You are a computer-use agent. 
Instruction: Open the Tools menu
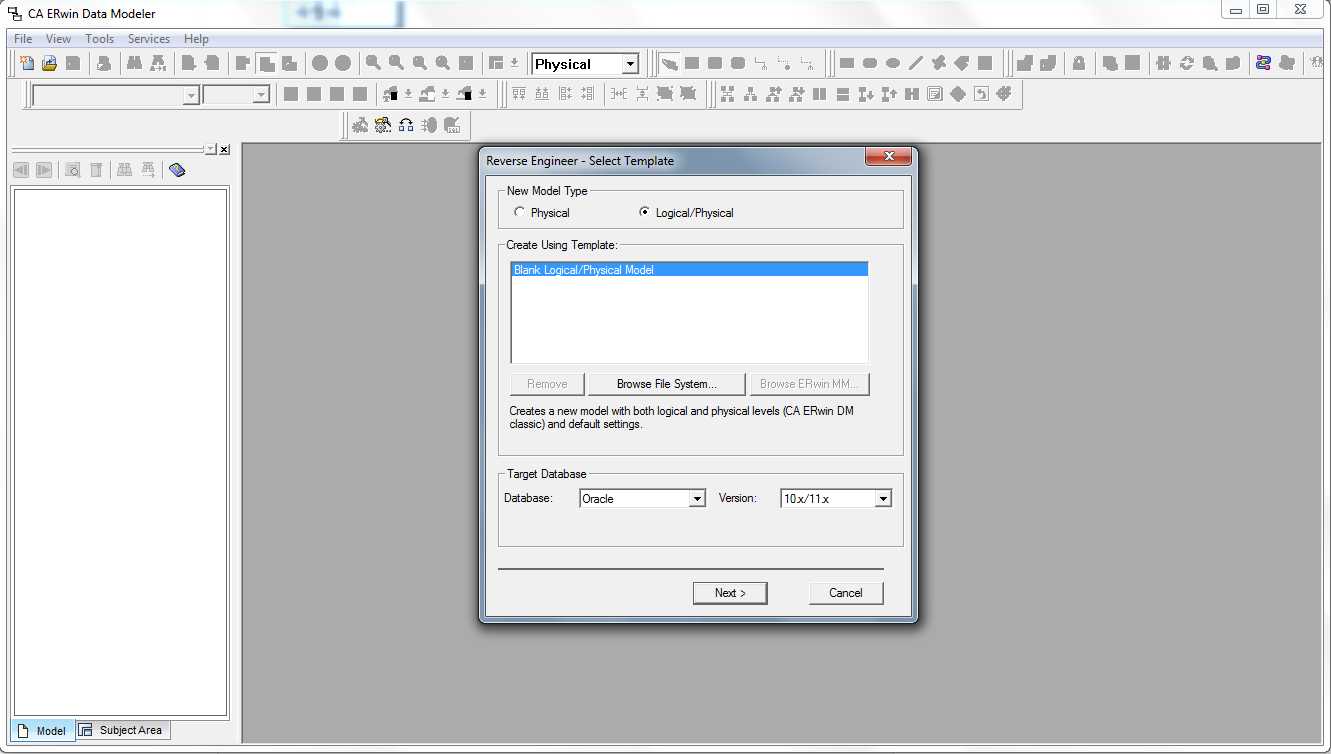point(100,39)
